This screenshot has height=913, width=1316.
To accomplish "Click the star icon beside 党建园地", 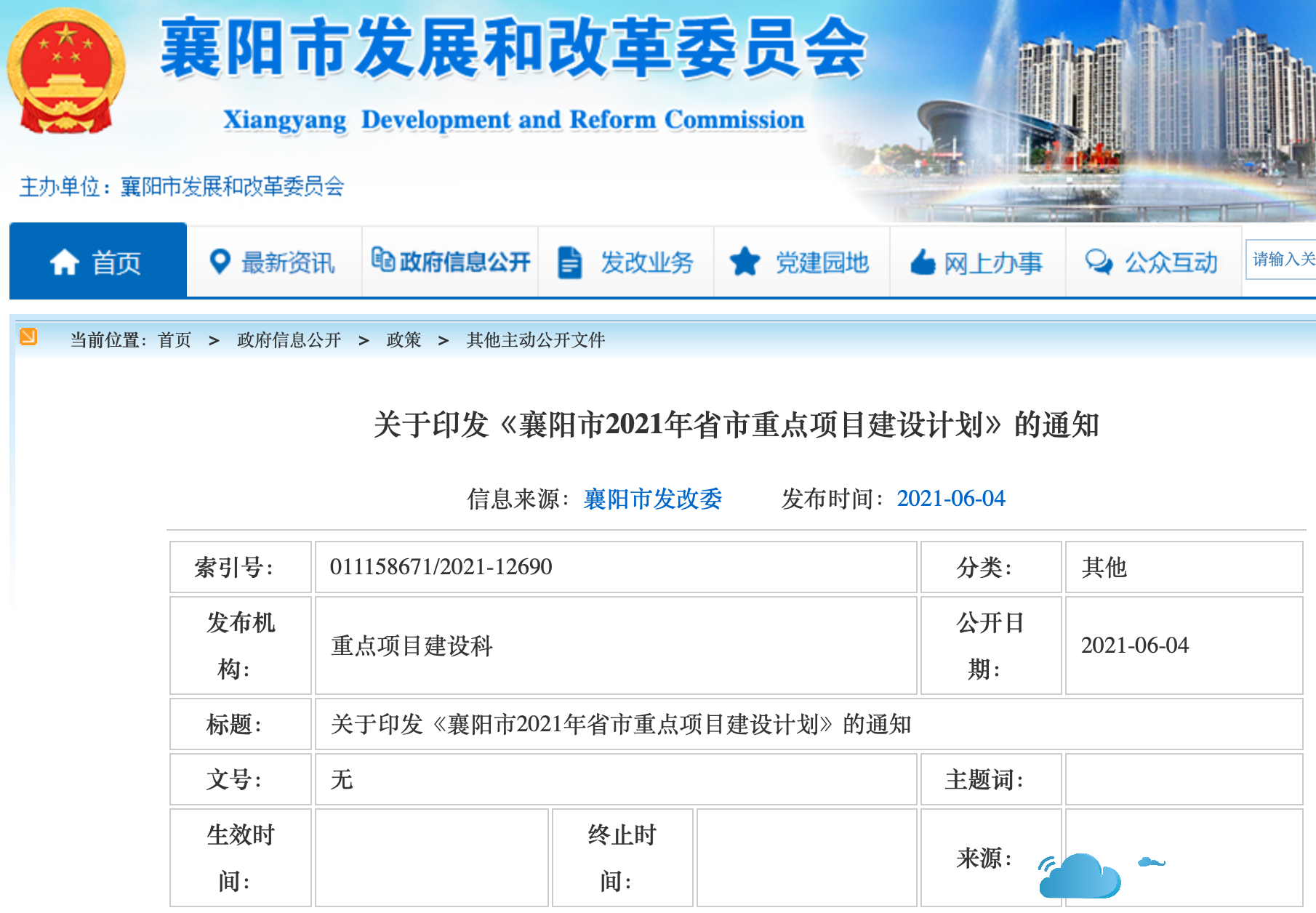I will (x=745, y=262).
